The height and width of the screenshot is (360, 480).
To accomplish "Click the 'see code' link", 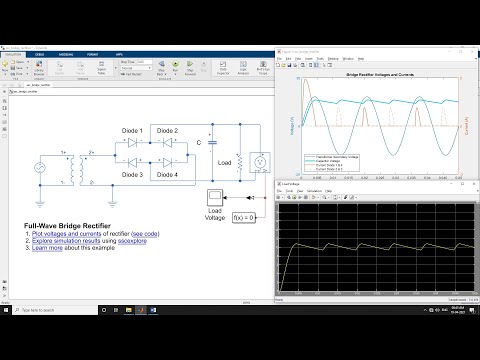I will 146,234.
